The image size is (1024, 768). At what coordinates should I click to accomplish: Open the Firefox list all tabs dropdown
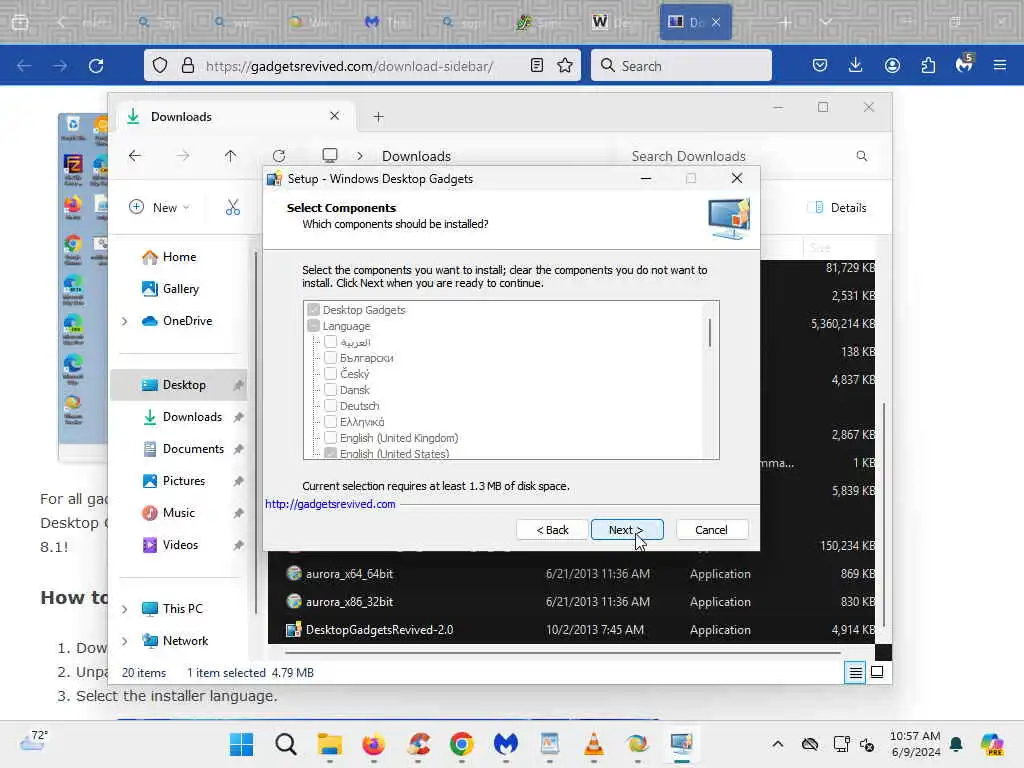[x=826, y=22]
